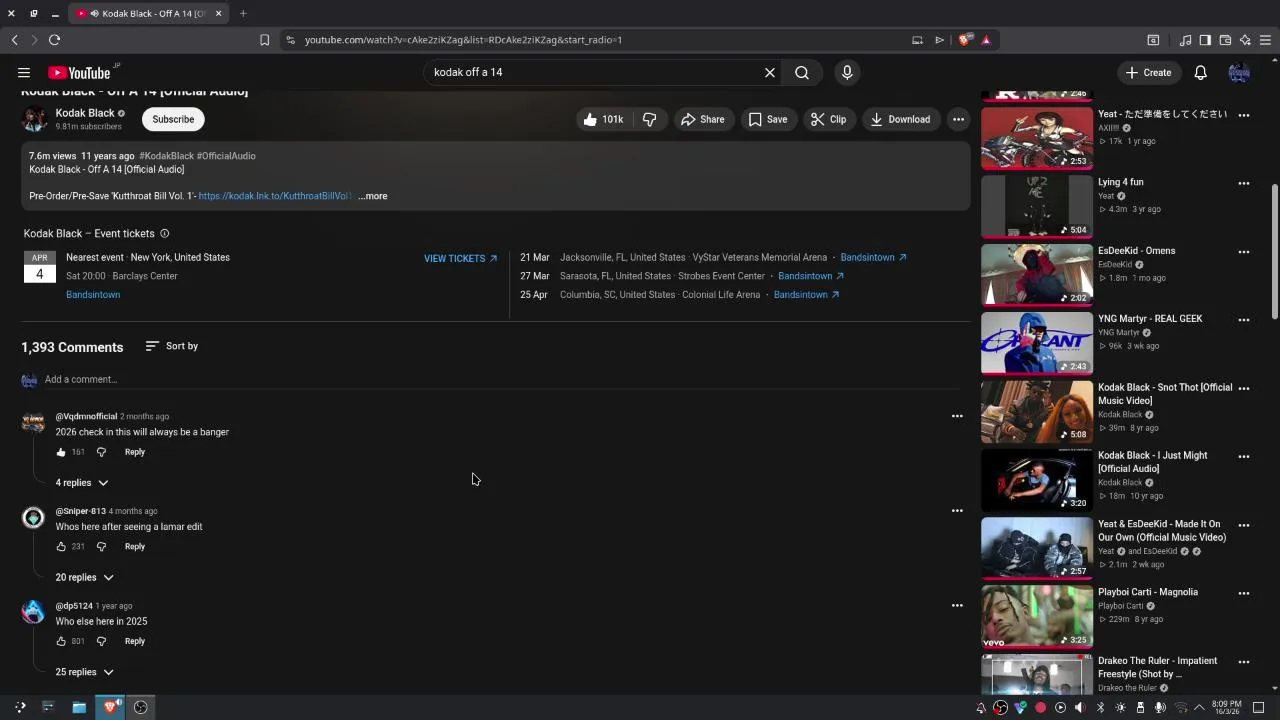This screenshot has width=1280, height=720.
Task: Open Bluetooth settings in system tray
Action: point(1100,708)
